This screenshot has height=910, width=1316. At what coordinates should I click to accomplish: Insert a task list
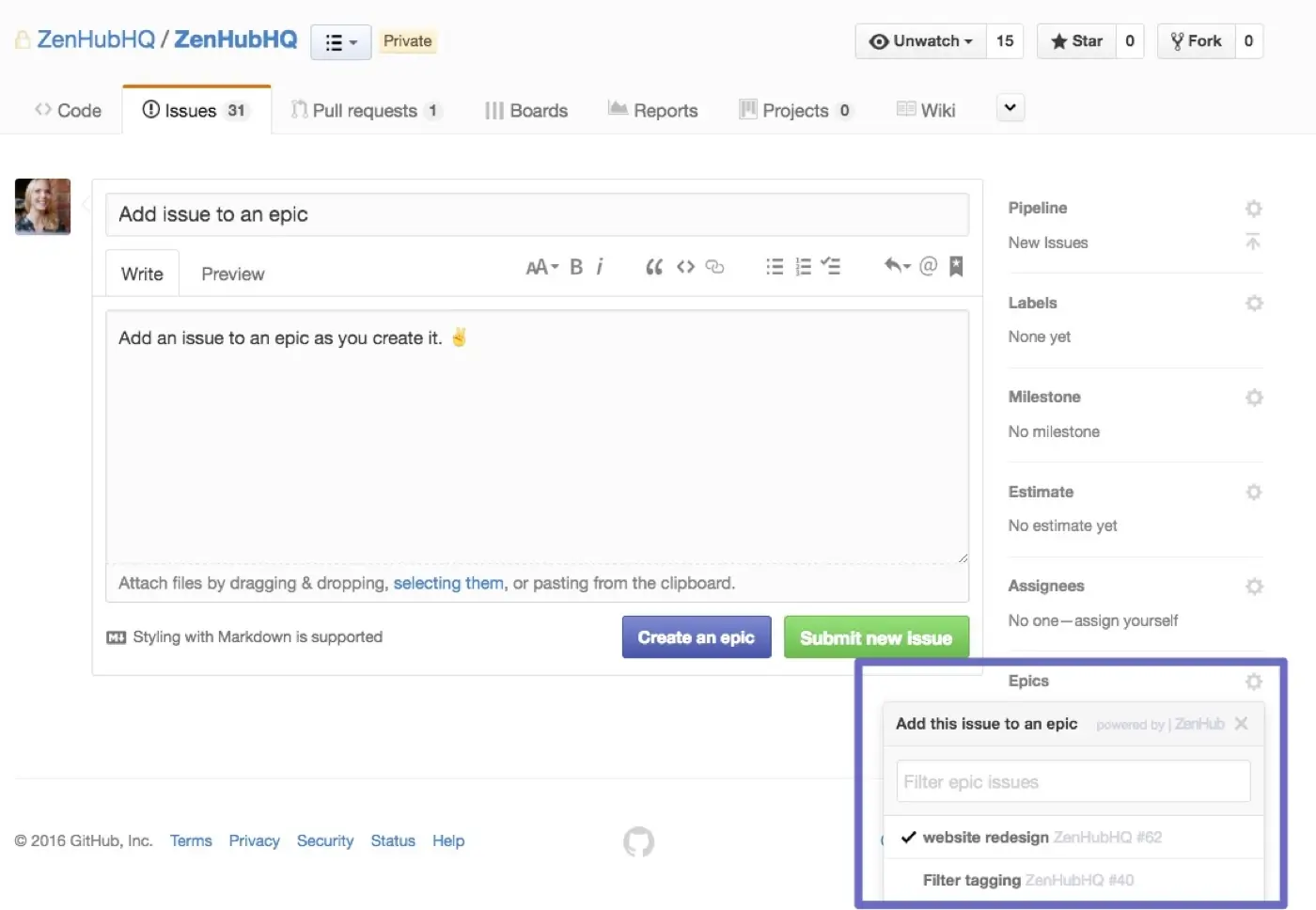(x=831, y=267)
